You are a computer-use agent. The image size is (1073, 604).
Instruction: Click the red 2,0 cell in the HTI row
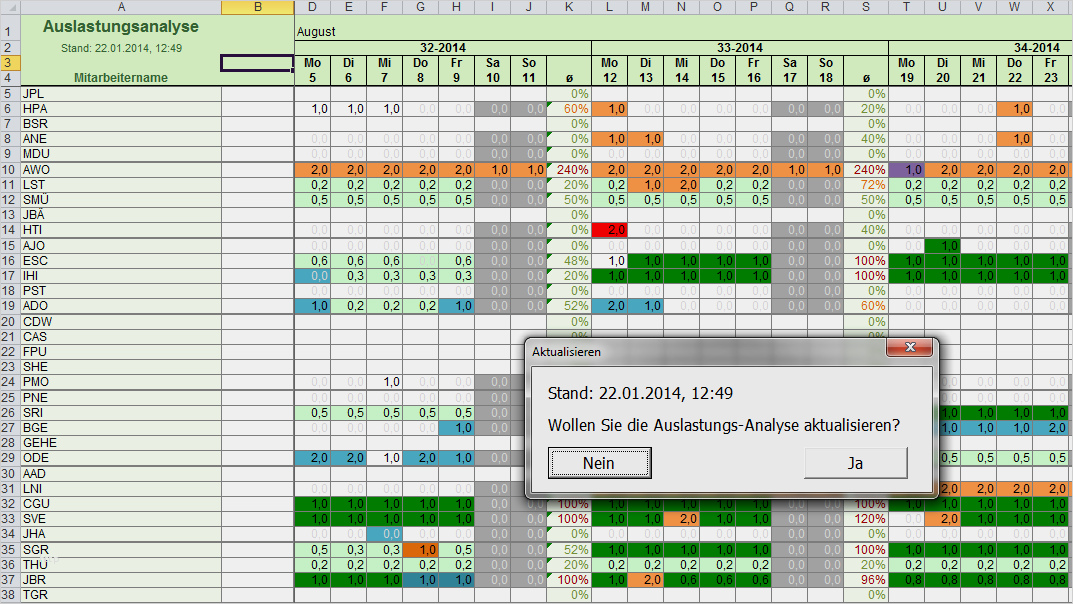pos(610,230)
